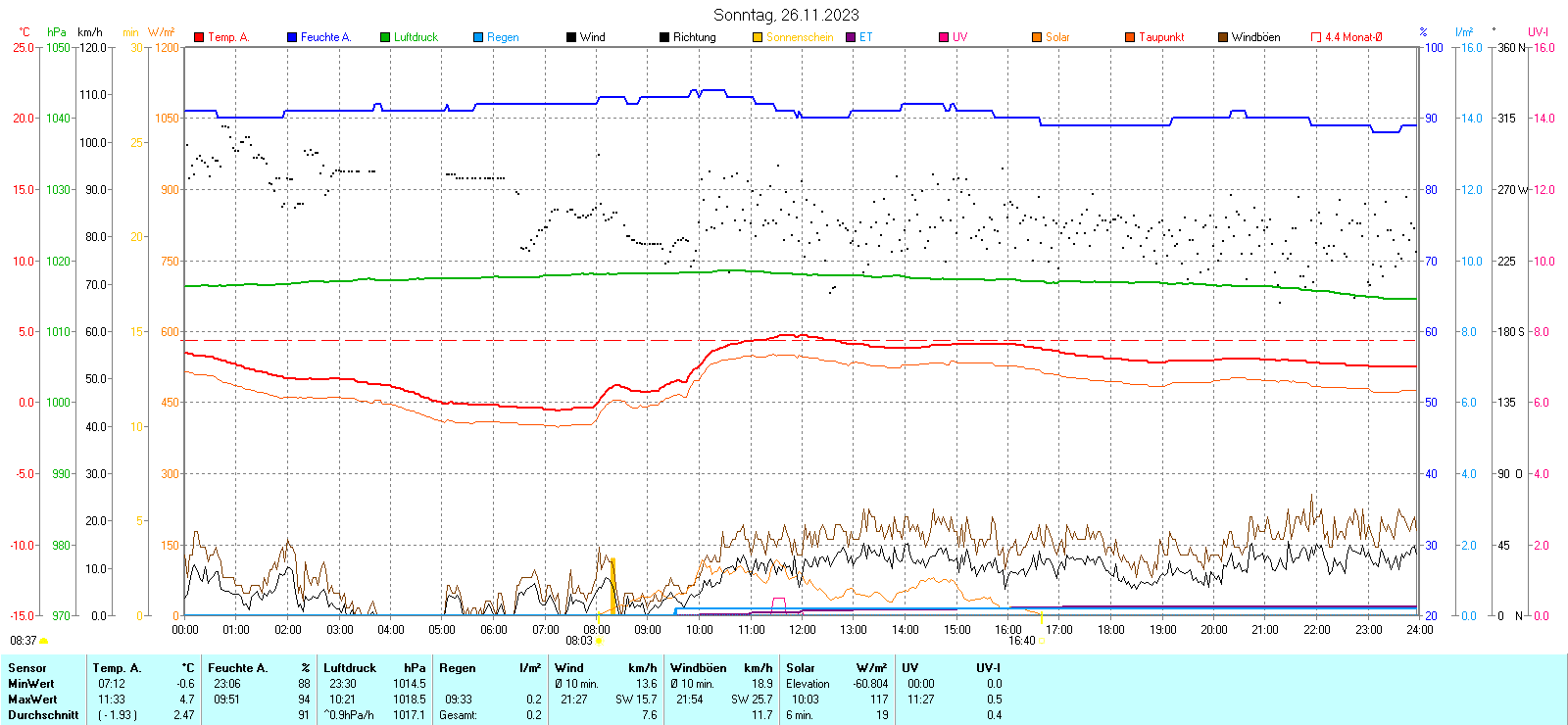Toggle the Richtung legend marker
1568x725 pixels.
pos(664,37)
